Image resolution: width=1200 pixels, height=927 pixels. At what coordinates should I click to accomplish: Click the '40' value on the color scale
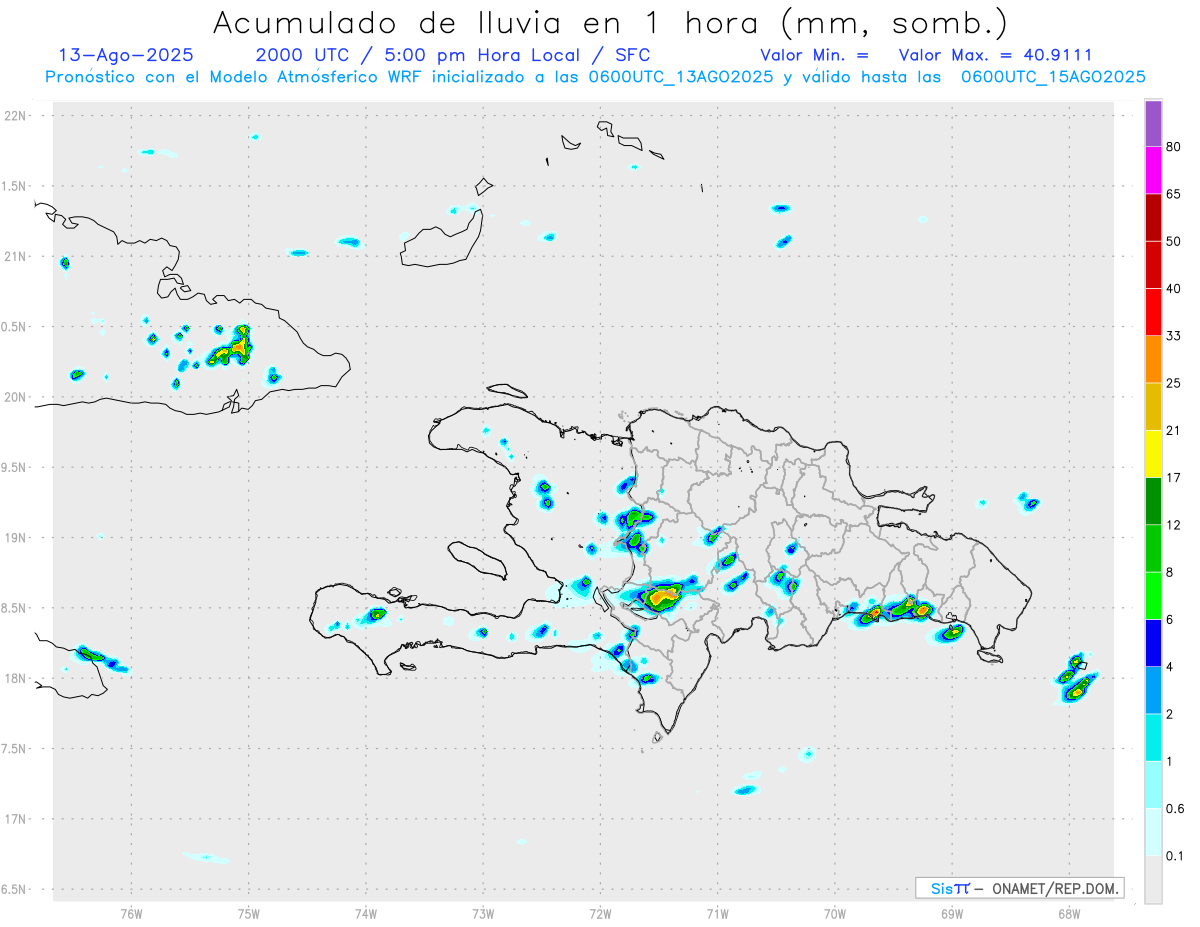pos(1174,289)
